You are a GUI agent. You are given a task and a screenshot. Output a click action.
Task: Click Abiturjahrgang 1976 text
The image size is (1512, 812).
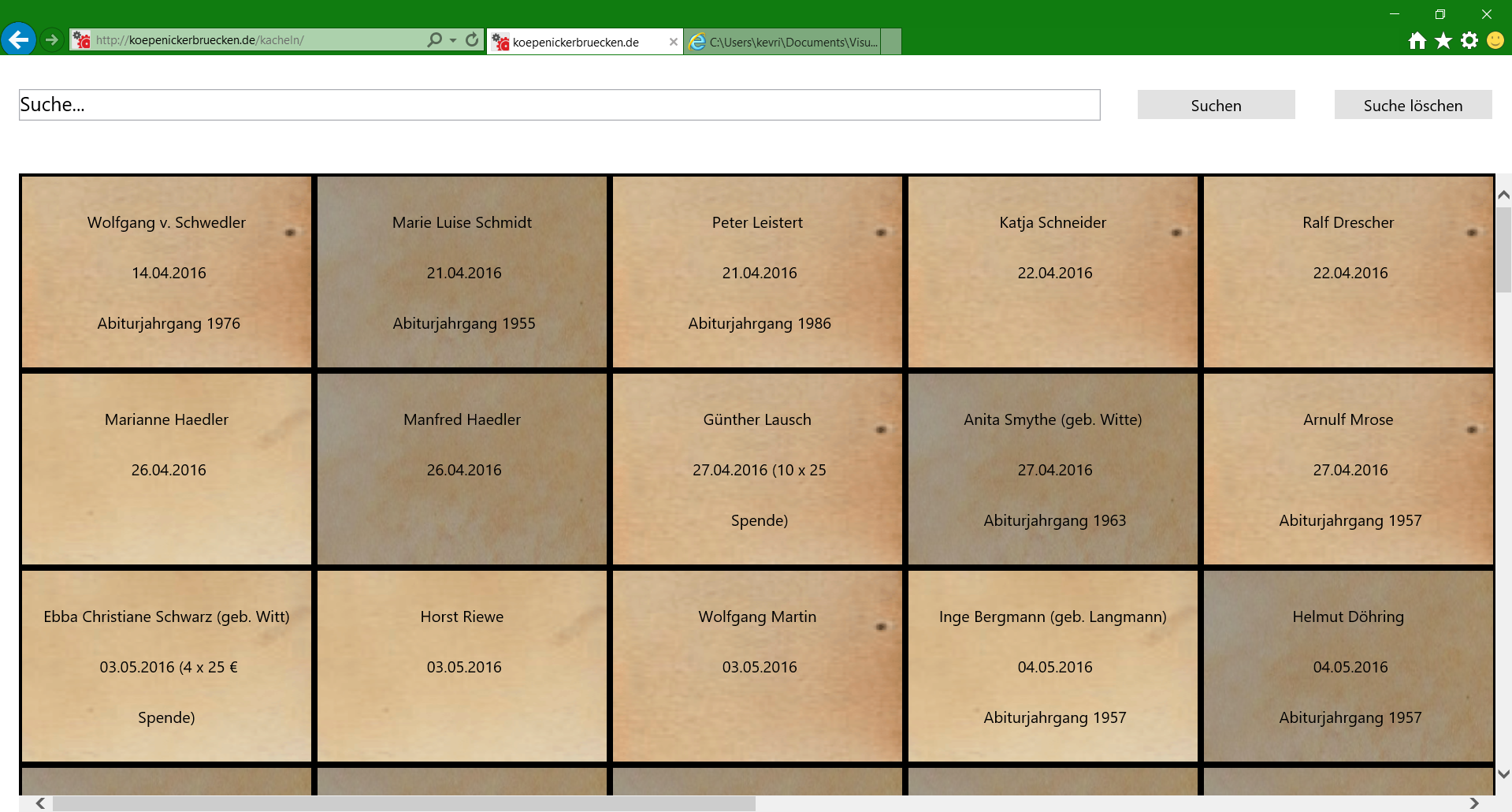tap(169, 323)
